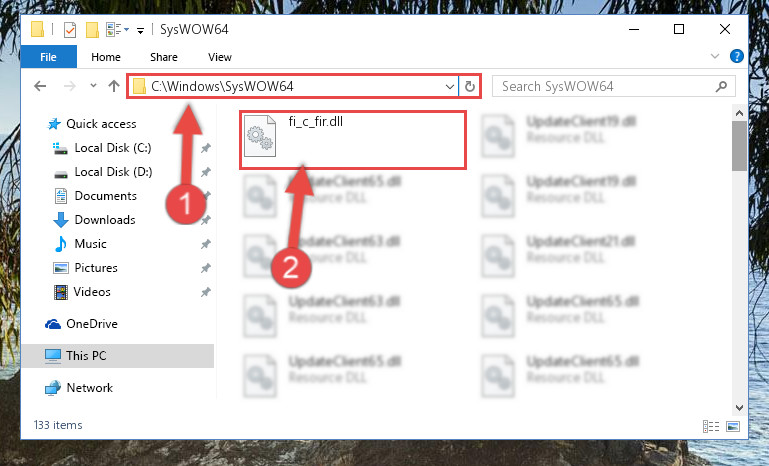
Task: Unpin Music from Quick access
Action: point(205,244)
